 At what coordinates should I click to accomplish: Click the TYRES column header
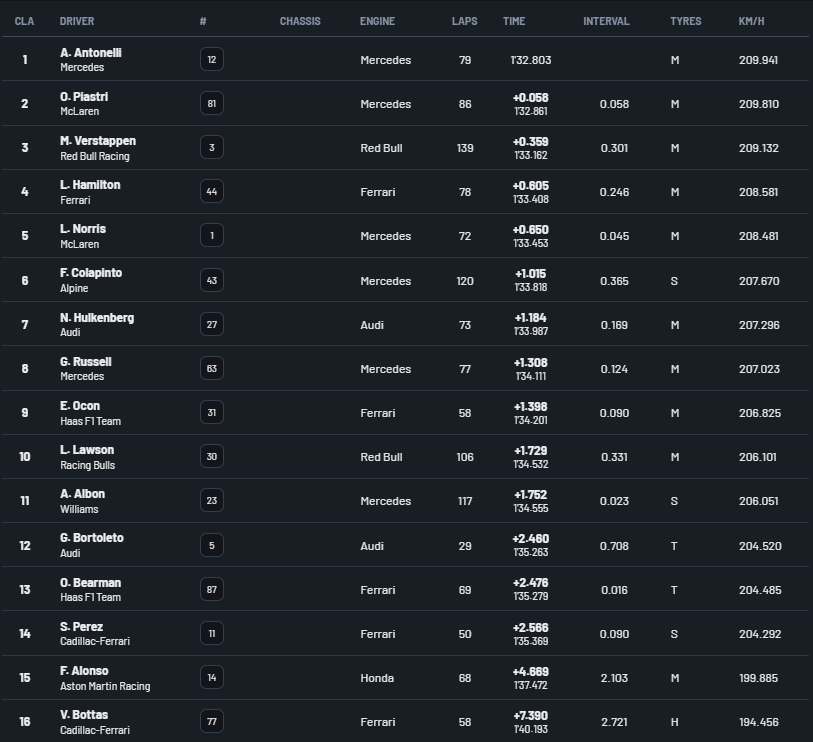(x=685, y=21)
